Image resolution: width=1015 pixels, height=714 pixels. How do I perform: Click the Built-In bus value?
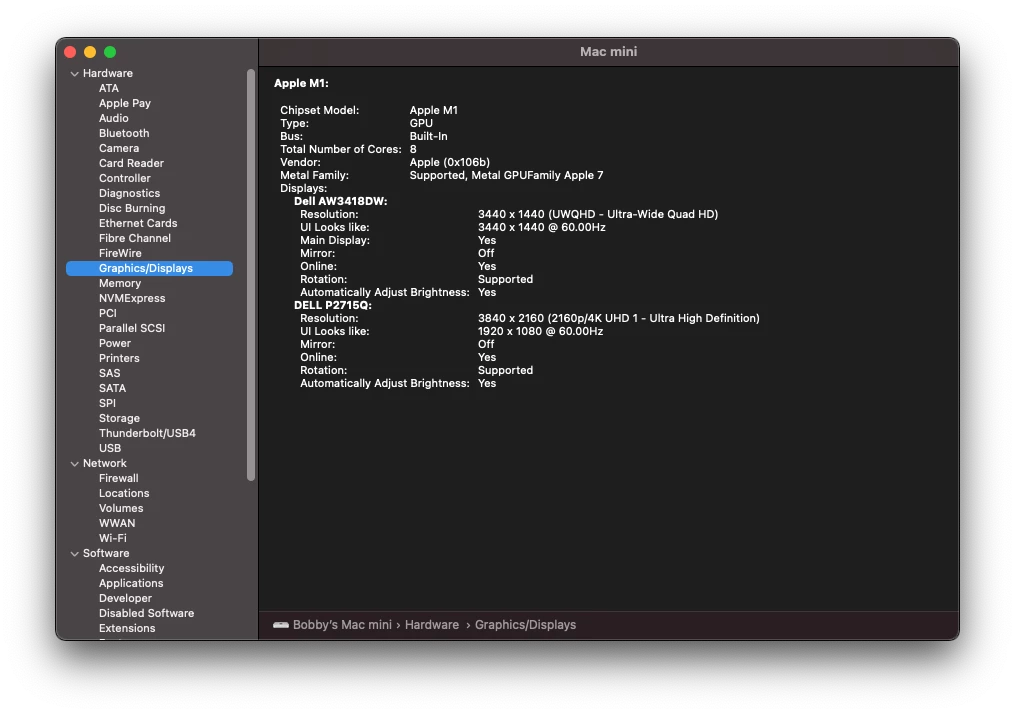[428, 136]
